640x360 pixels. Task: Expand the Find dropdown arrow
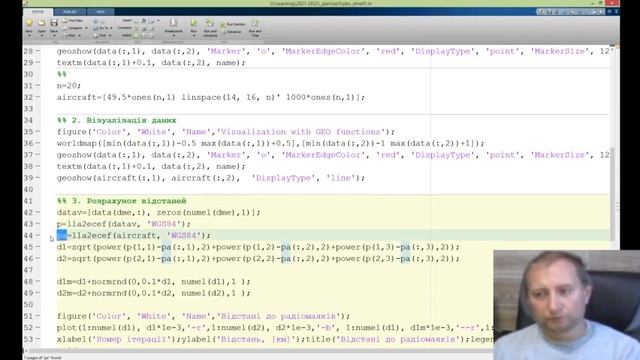click(x=110, y=36)
